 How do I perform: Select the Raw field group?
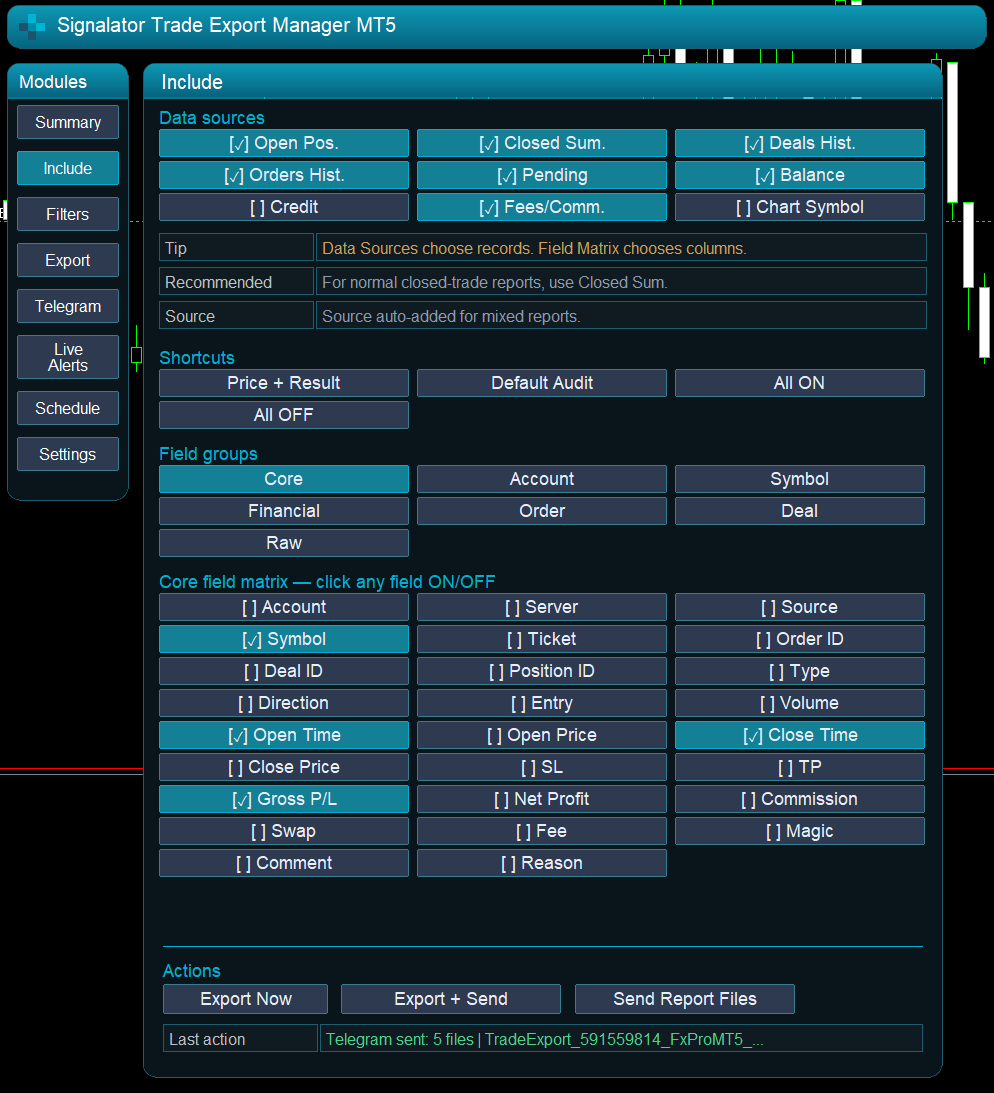284,543
